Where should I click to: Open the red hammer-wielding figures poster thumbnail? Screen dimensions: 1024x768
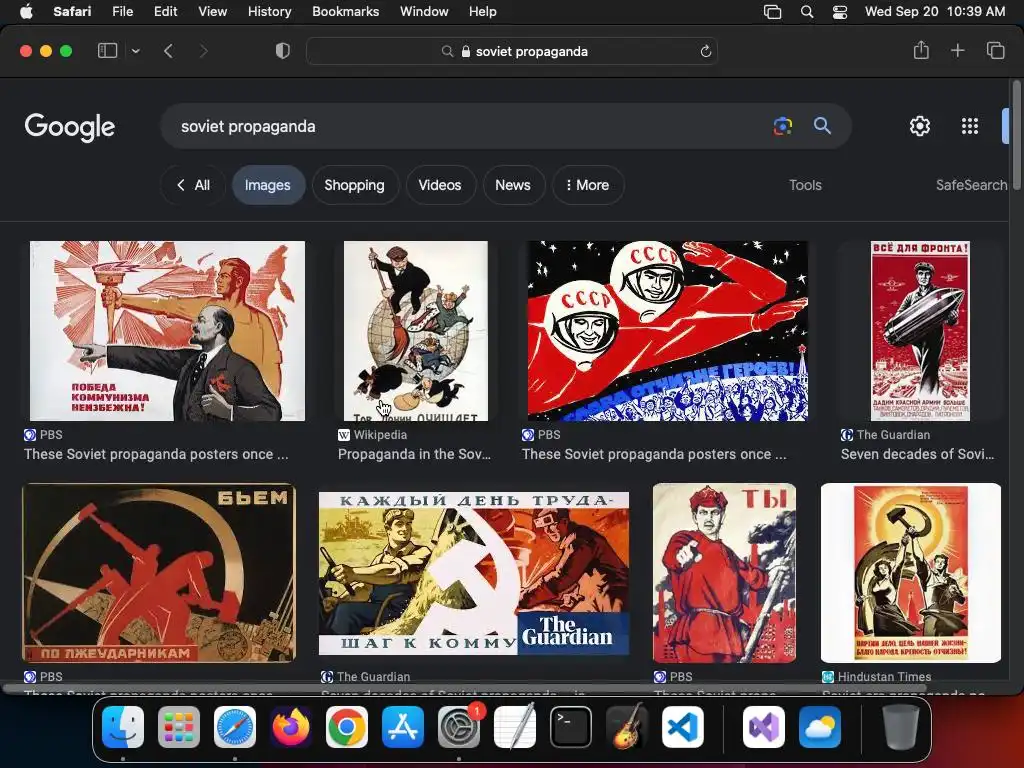pyautogui.click(x=159, y=573)
